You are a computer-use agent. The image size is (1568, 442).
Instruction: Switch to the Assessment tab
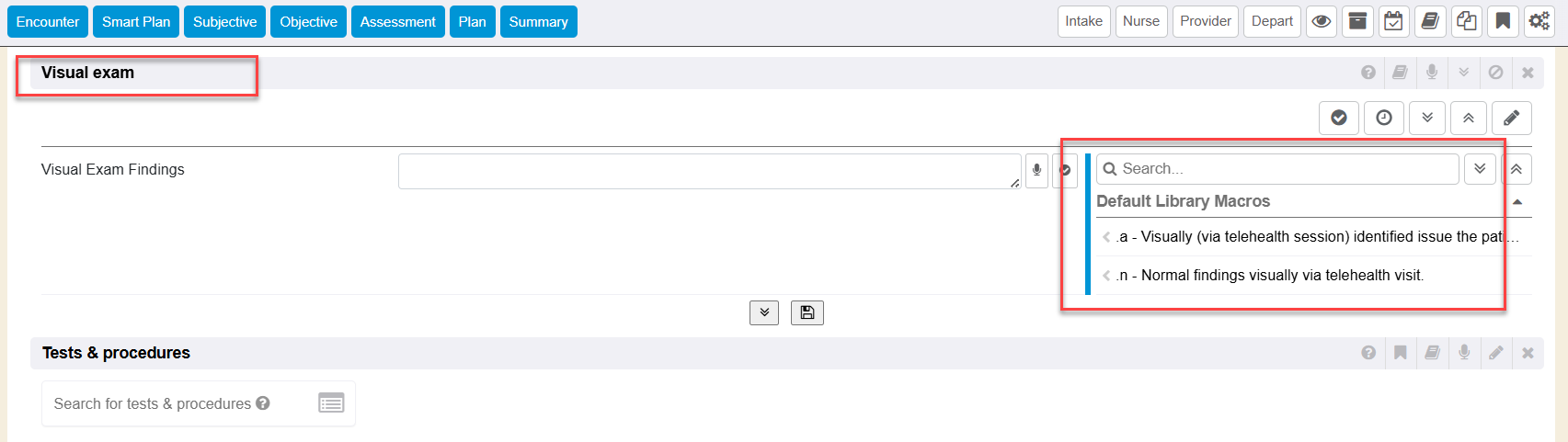coord(397,22)
